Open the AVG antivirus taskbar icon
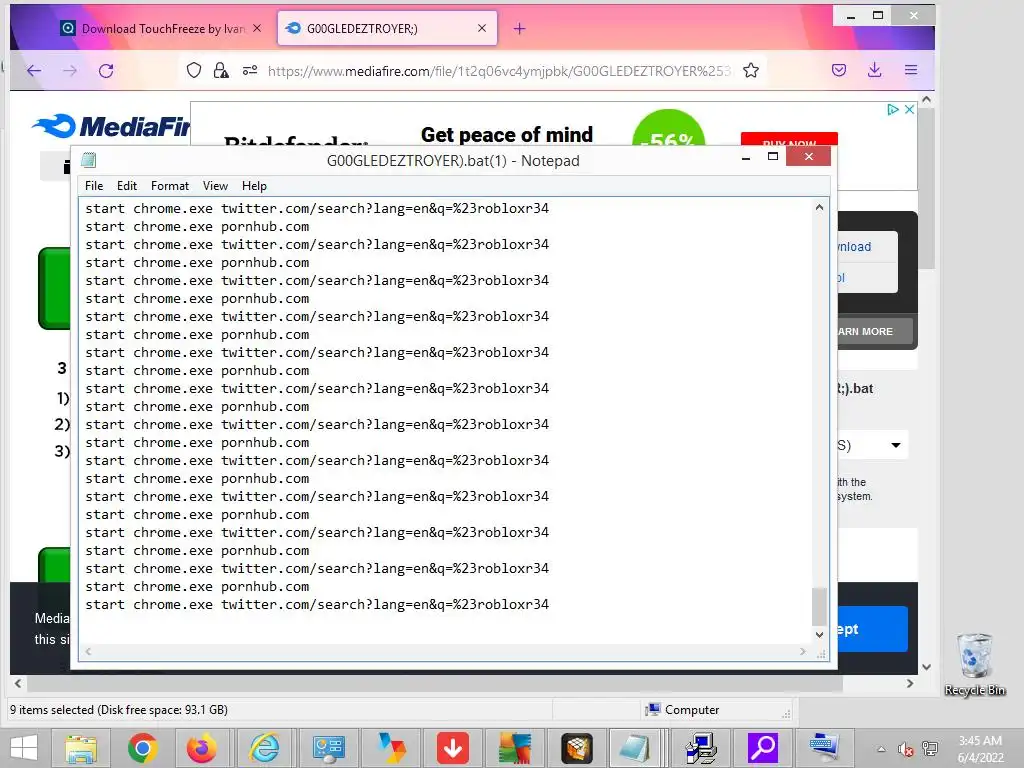The image size is (1024, 768). click(x=515, y=748)
